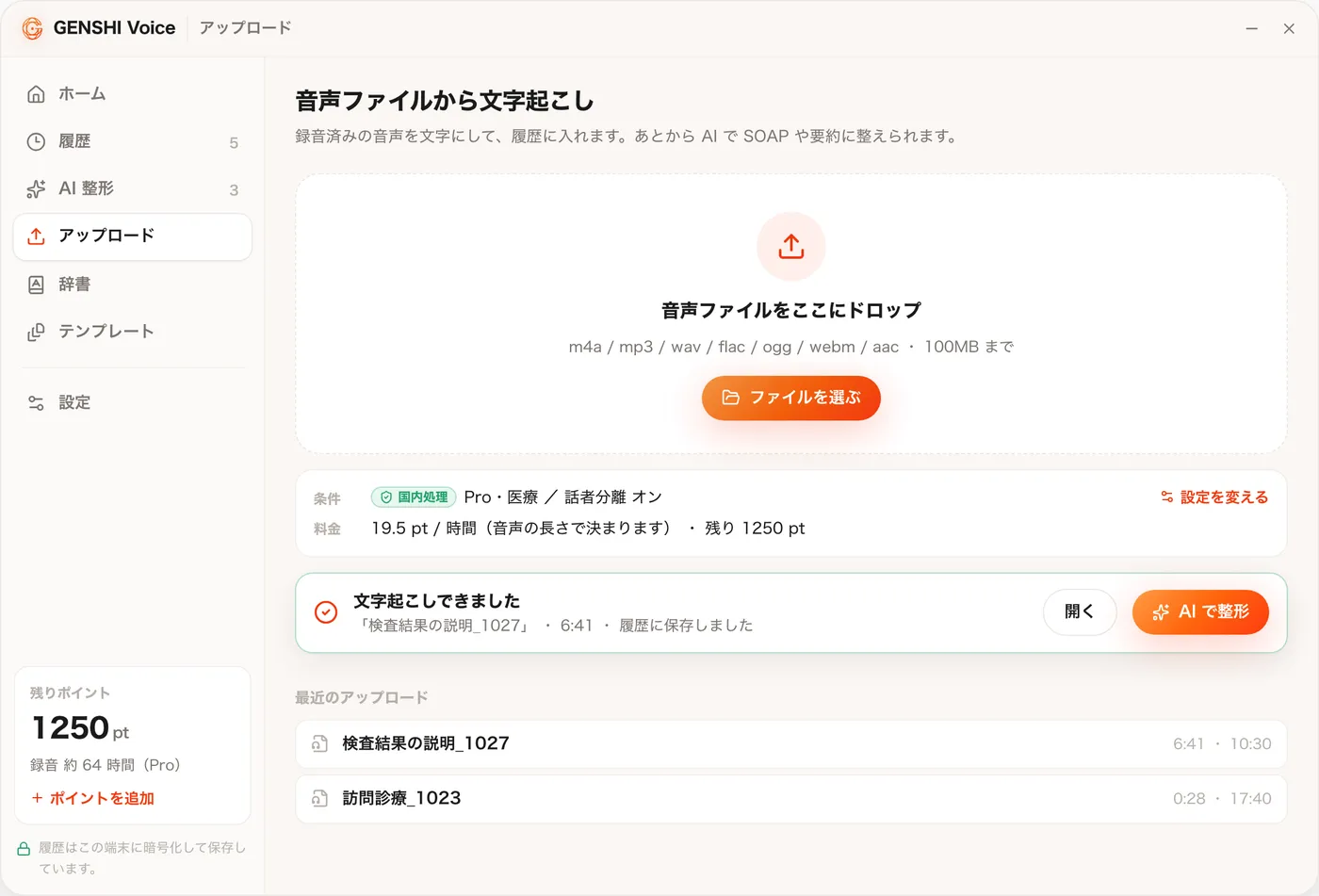Click the 音声ファイルをここにドロップ drop zone text
The height and width of the screenshot is (896, 1319).
[791, 310]
